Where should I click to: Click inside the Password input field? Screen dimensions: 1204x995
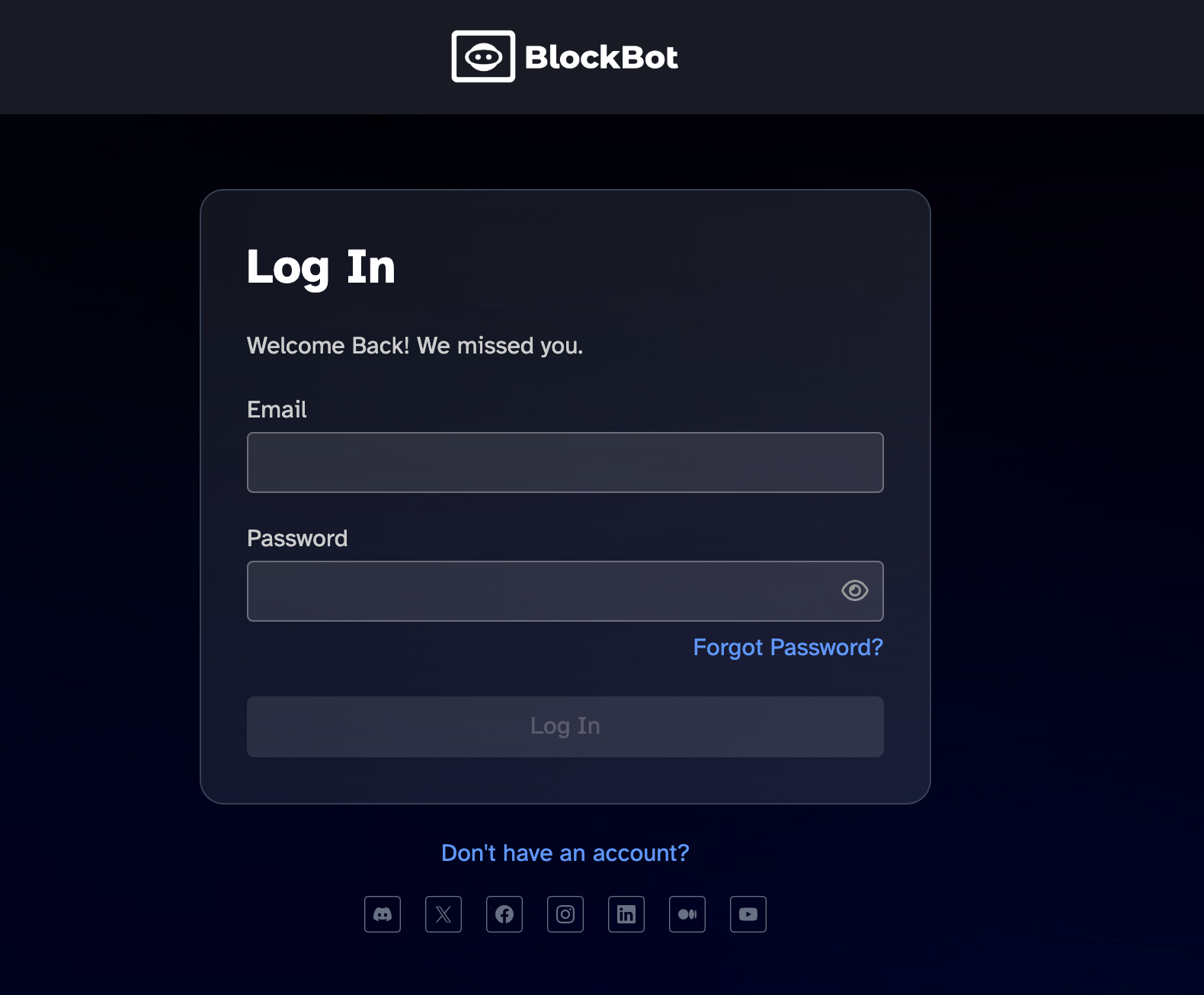(x=533, y=590)
